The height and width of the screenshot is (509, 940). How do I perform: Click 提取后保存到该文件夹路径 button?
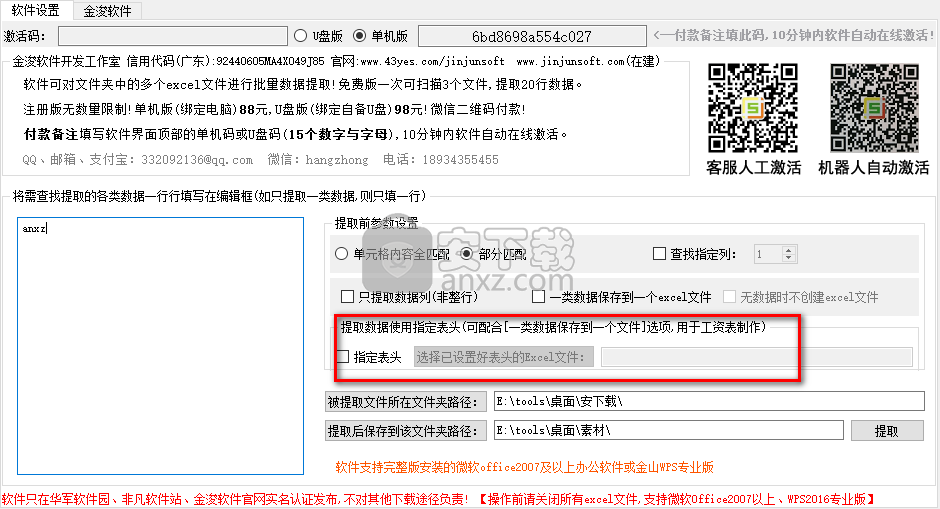click(406, 431)
